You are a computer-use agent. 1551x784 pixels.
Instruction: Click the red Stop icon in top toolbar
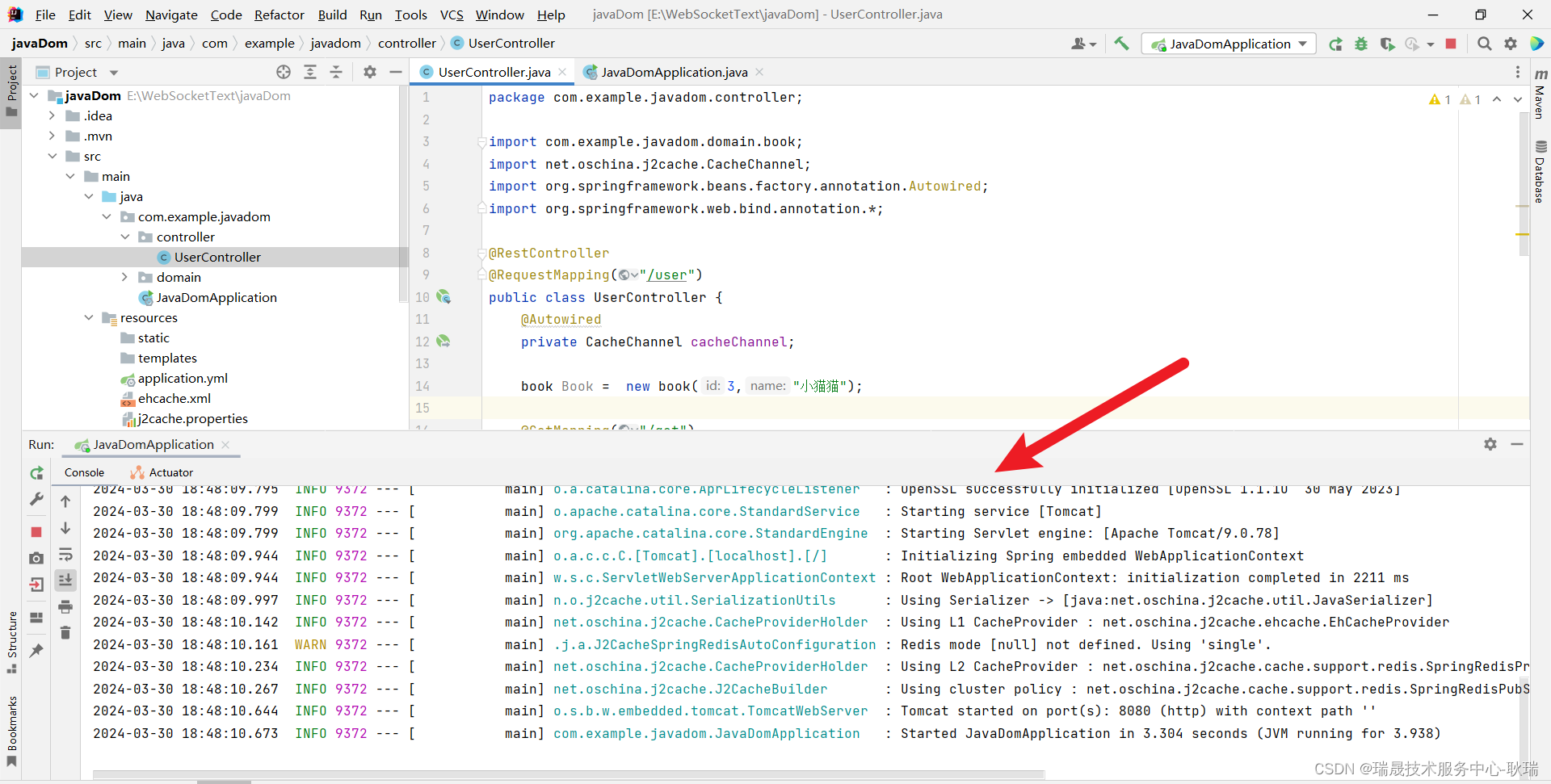click(1451, 44)
